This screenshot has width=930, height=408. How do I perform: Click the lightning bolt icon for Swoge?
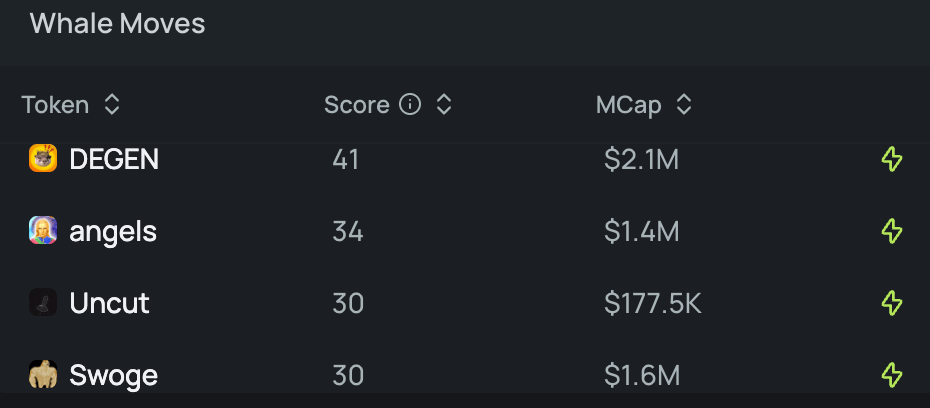coord(891,375)
